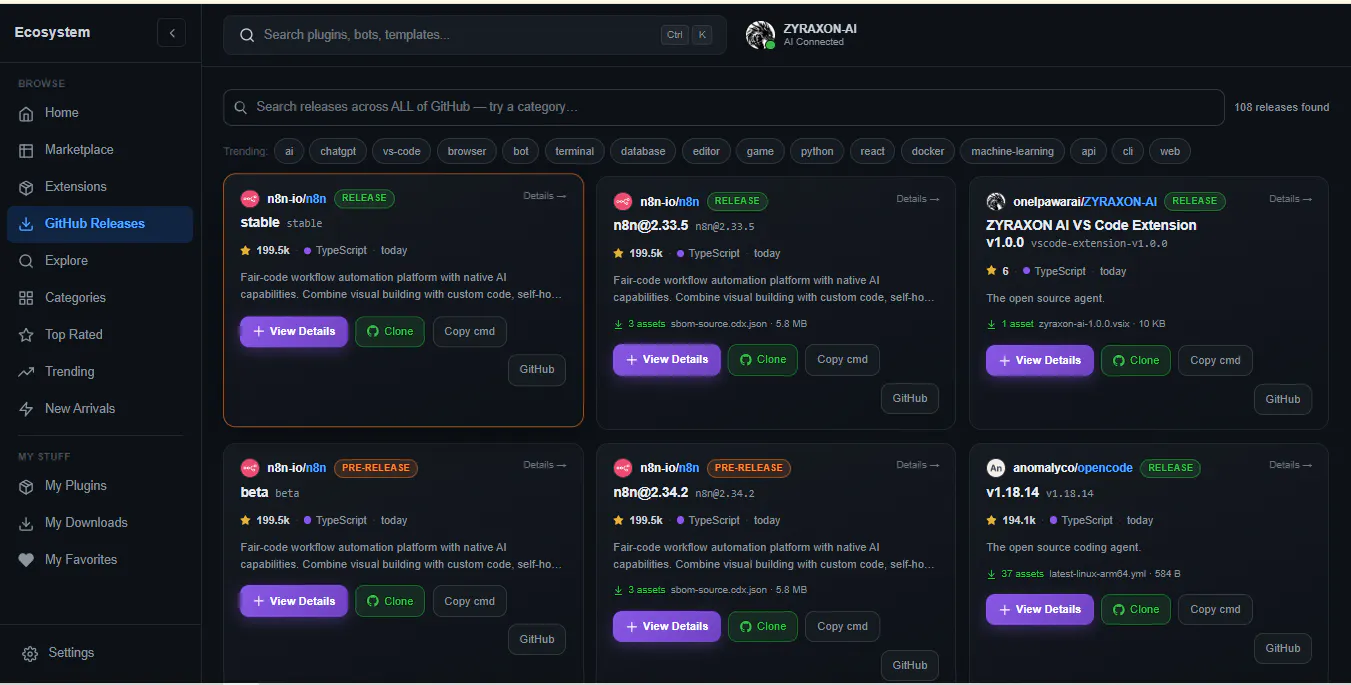Select the 'terminal' trending tag
Image resolution: width=1351 pixels, height=685 pixels.
point(575,151)
